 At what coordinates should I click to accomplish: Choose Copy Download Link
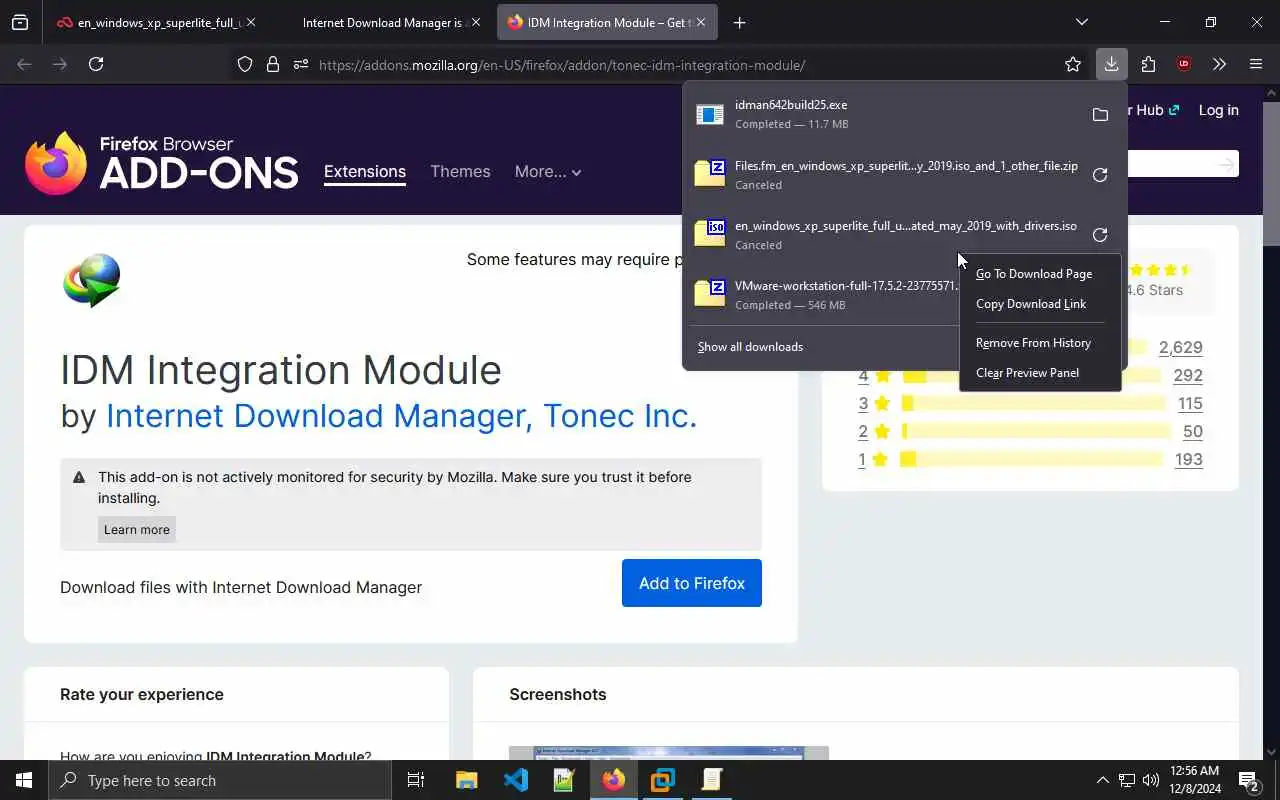[1031, 304]
